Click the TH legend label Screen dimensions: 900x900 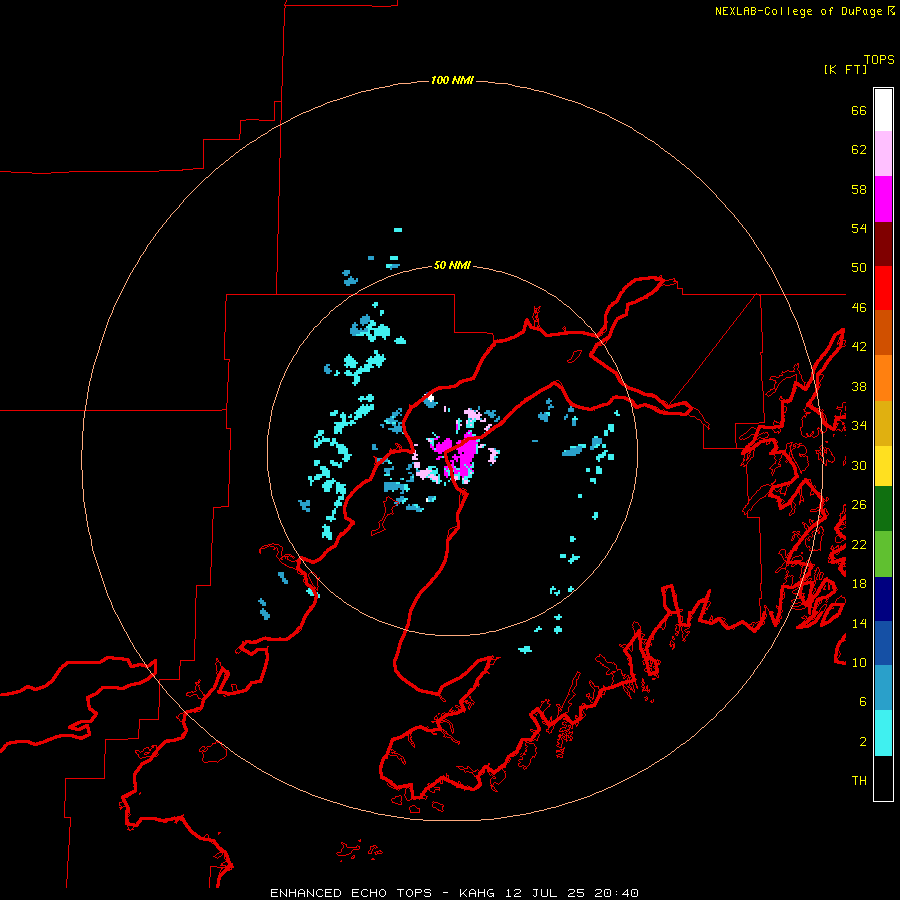(x=859, y=781)
